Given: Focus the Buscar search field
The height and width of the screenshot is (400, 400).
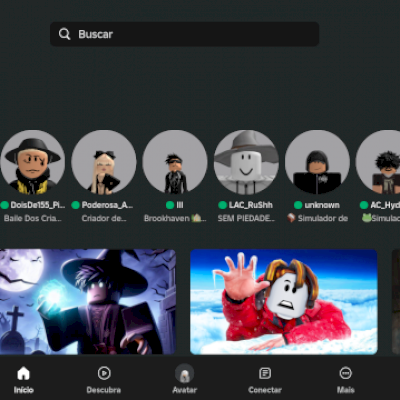Looking at the screenshot, I should 184,34.
